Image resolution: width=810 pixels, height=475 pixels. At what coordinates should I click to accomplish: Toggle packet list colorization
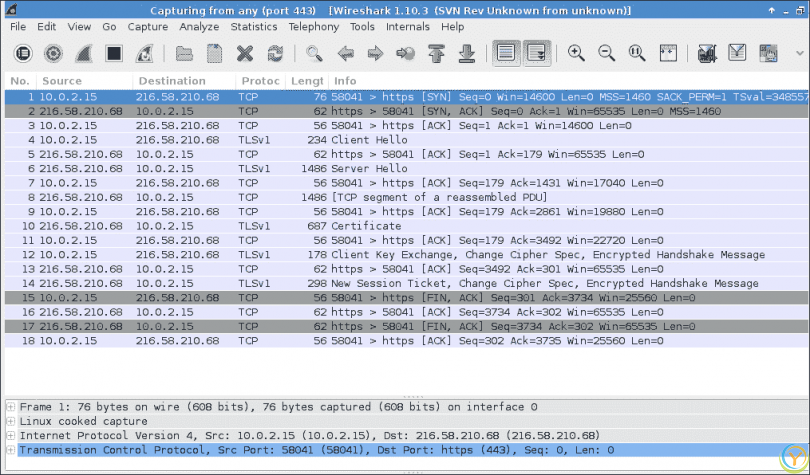(x=506, y=53)
